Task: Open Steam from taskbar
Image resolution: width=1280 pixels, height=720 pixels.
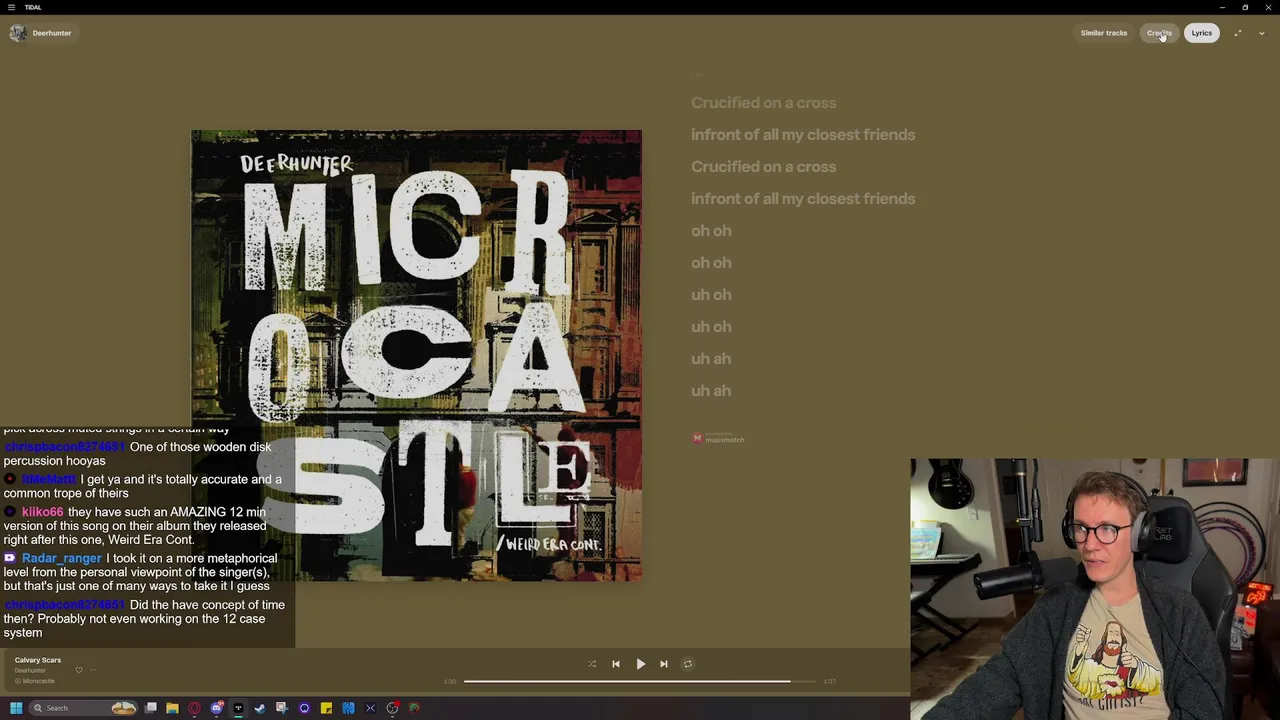Action: [x=260, y=708]
